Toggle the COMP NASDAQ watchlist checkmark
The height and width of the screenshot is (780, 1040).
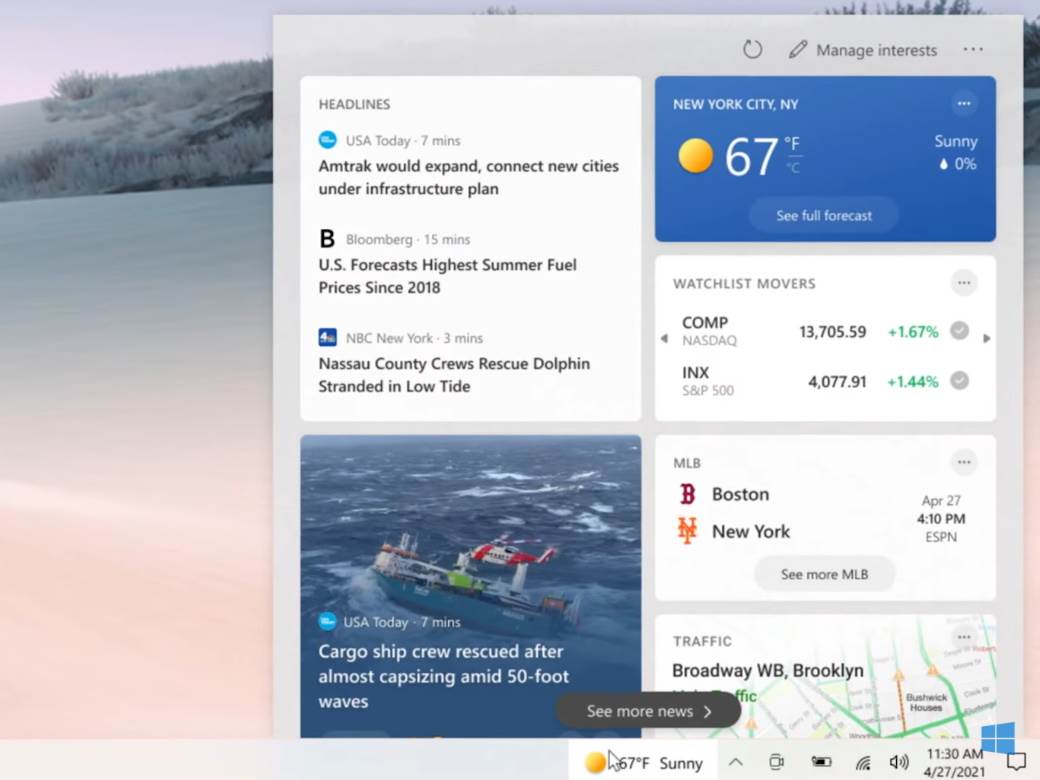[x=958, y=331]
